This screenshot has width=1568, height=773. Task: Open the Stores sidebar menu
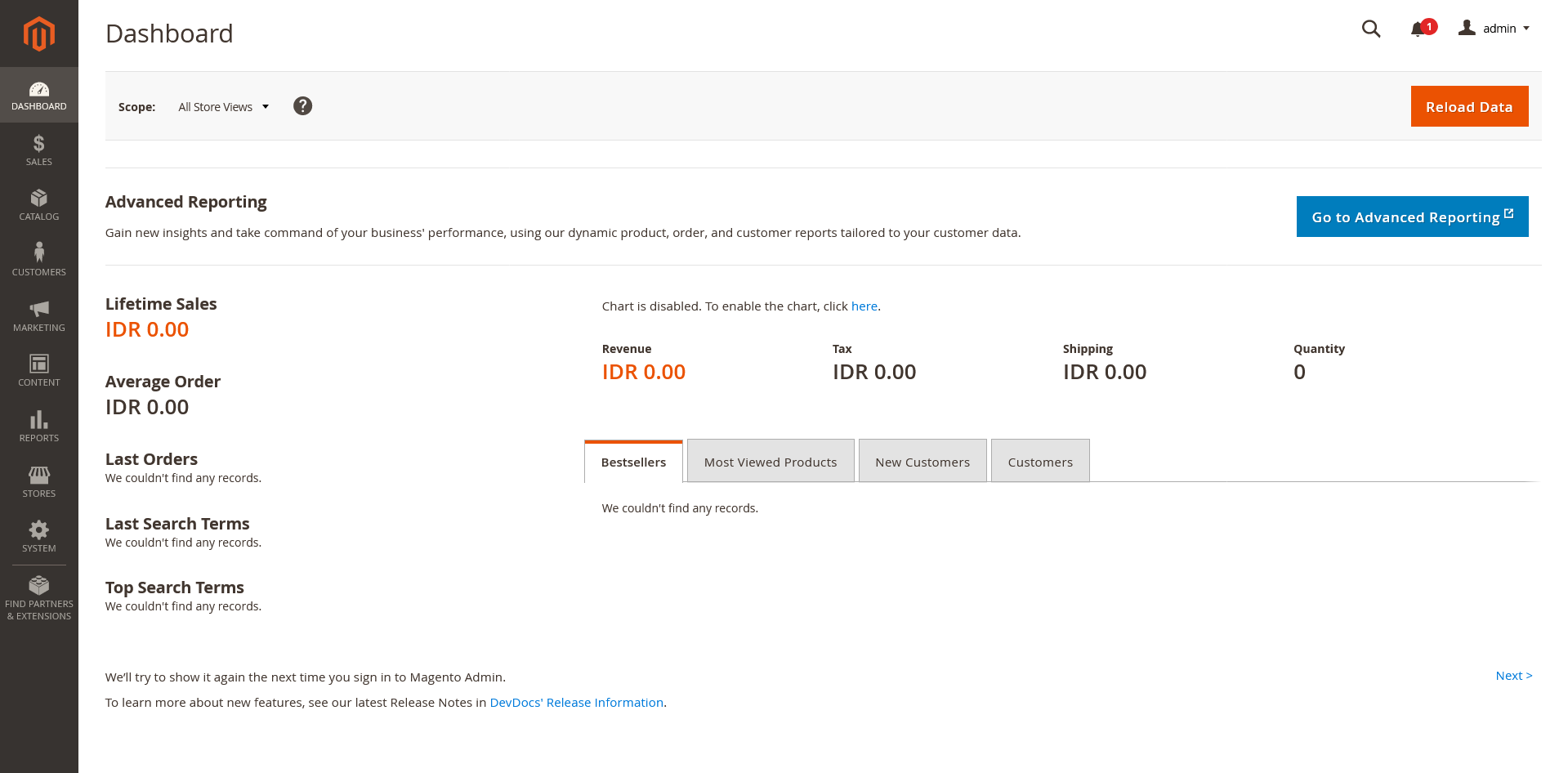pos(39,482)
